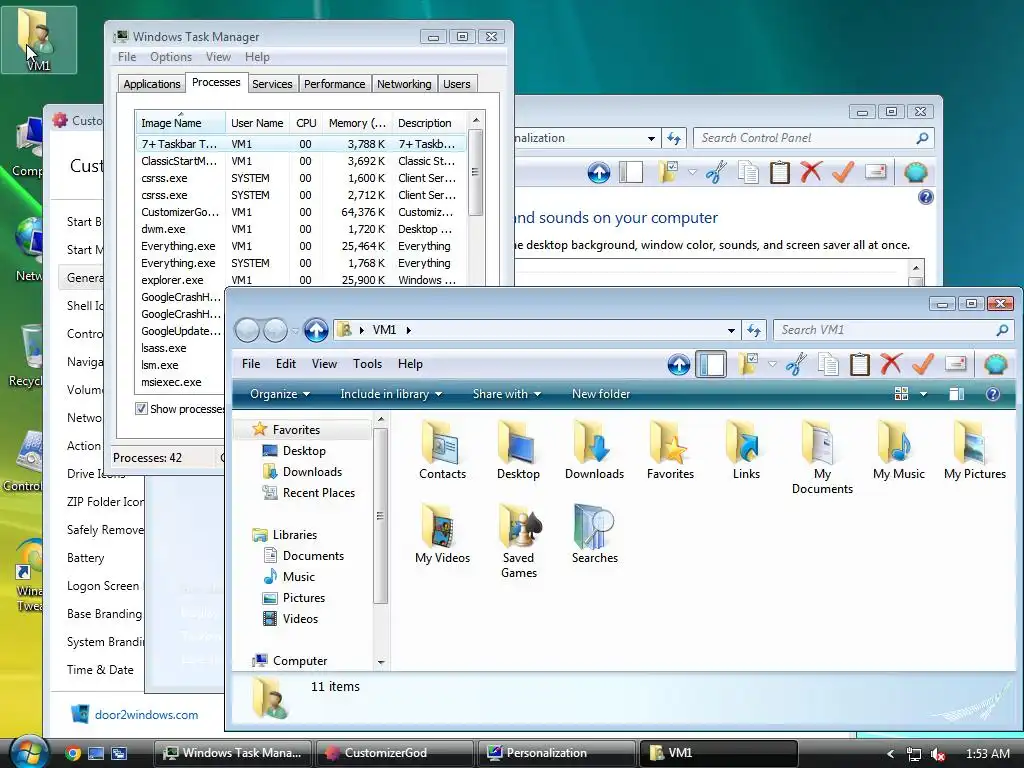
Task: Open Options menu in Task Manager
Action: tap(170, 57)
